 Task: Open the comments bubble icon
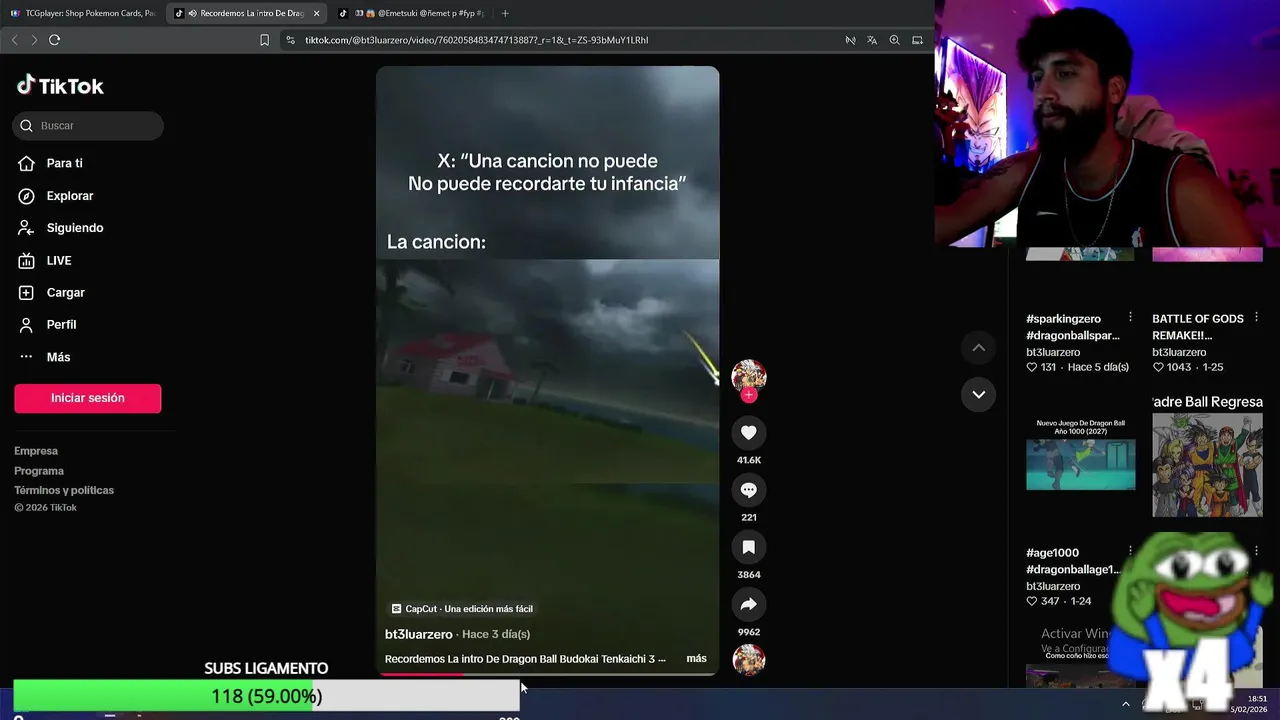(748, 490)
